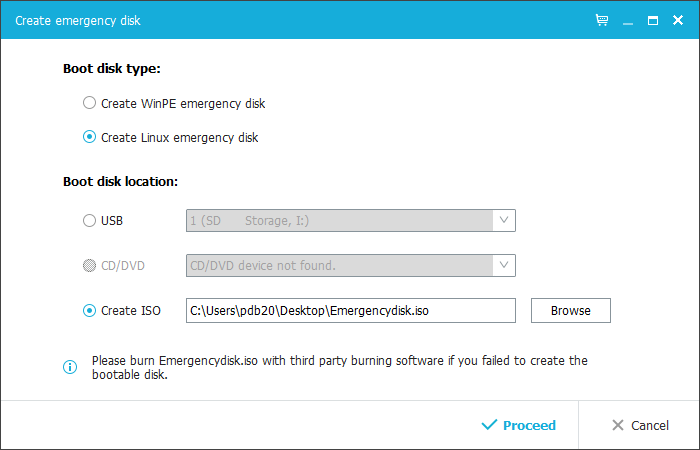Image resolution: width=700 pixels, height=450 pixels.
Task: Minimize the Create emergency disk window
Action: coord(628,21)
